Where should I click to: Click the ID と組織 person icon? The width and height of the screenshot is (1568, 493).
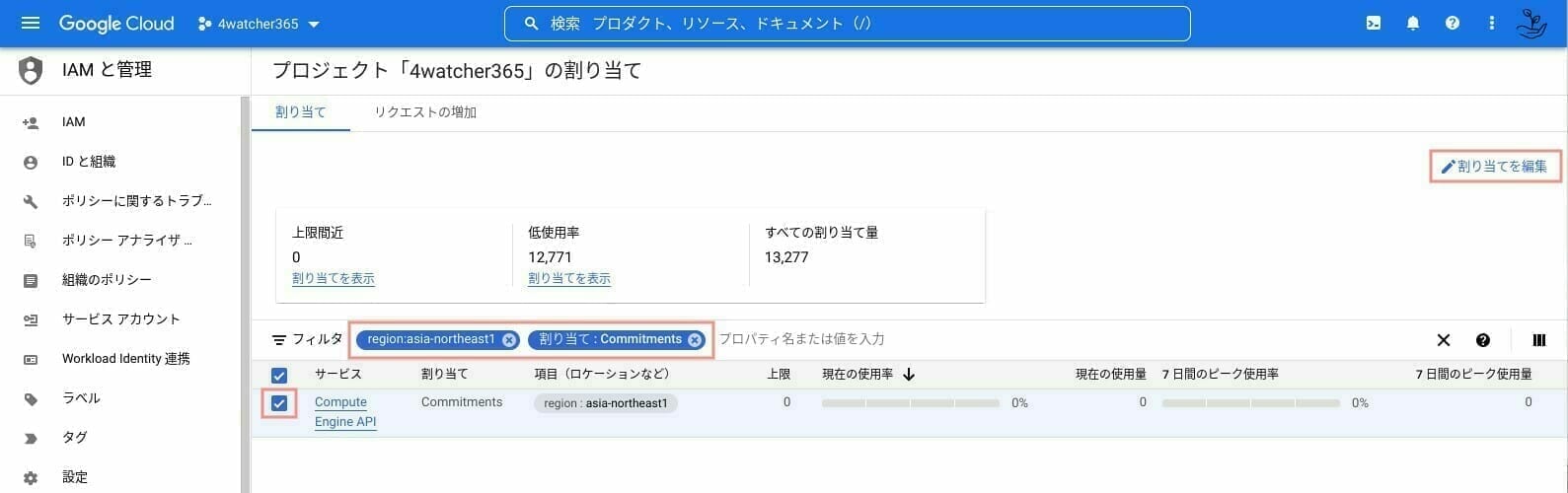(31, 163)
